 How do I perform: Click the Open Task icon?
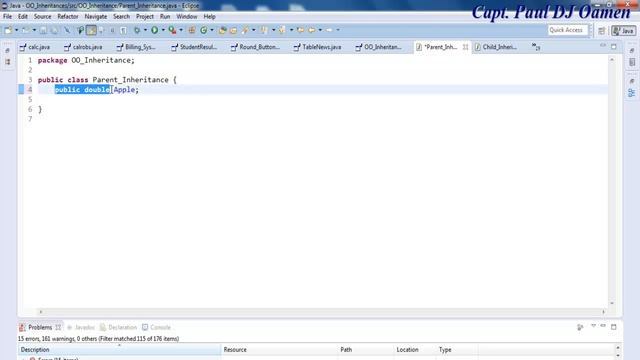tap(233, 30)
